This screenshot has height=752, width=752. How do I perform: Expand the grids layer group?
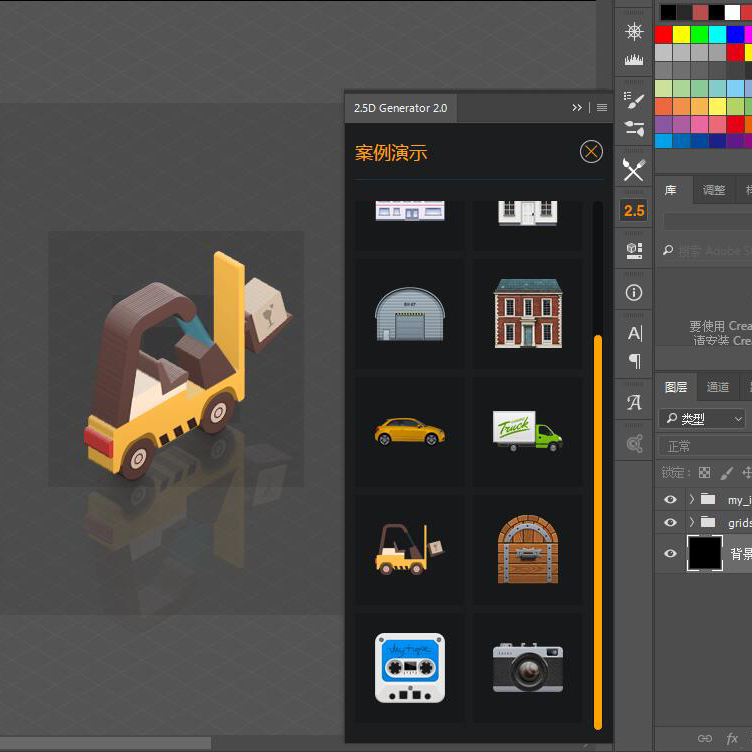tap(691, 522)
